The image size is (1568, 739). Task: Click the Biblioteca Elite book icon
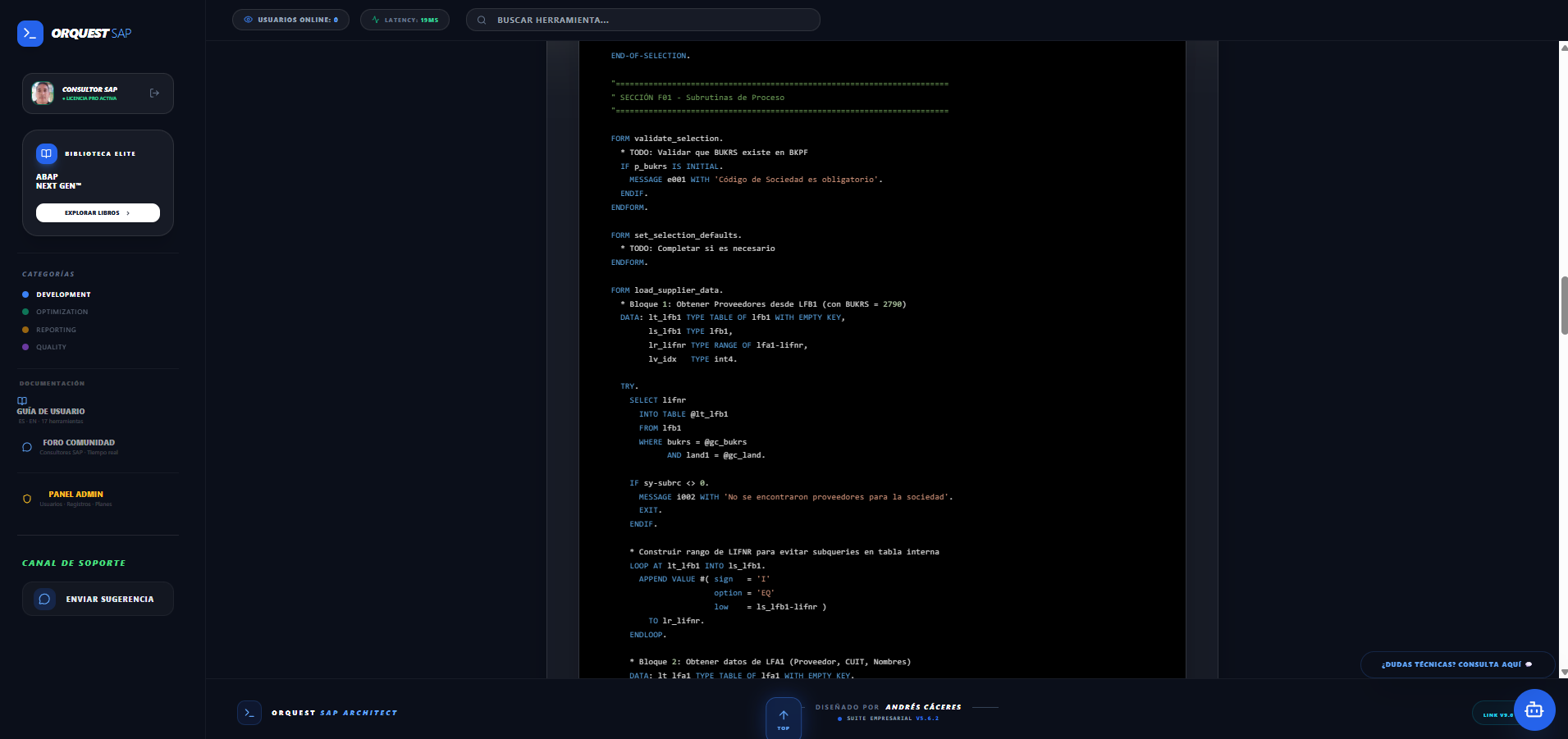[45, 153]
